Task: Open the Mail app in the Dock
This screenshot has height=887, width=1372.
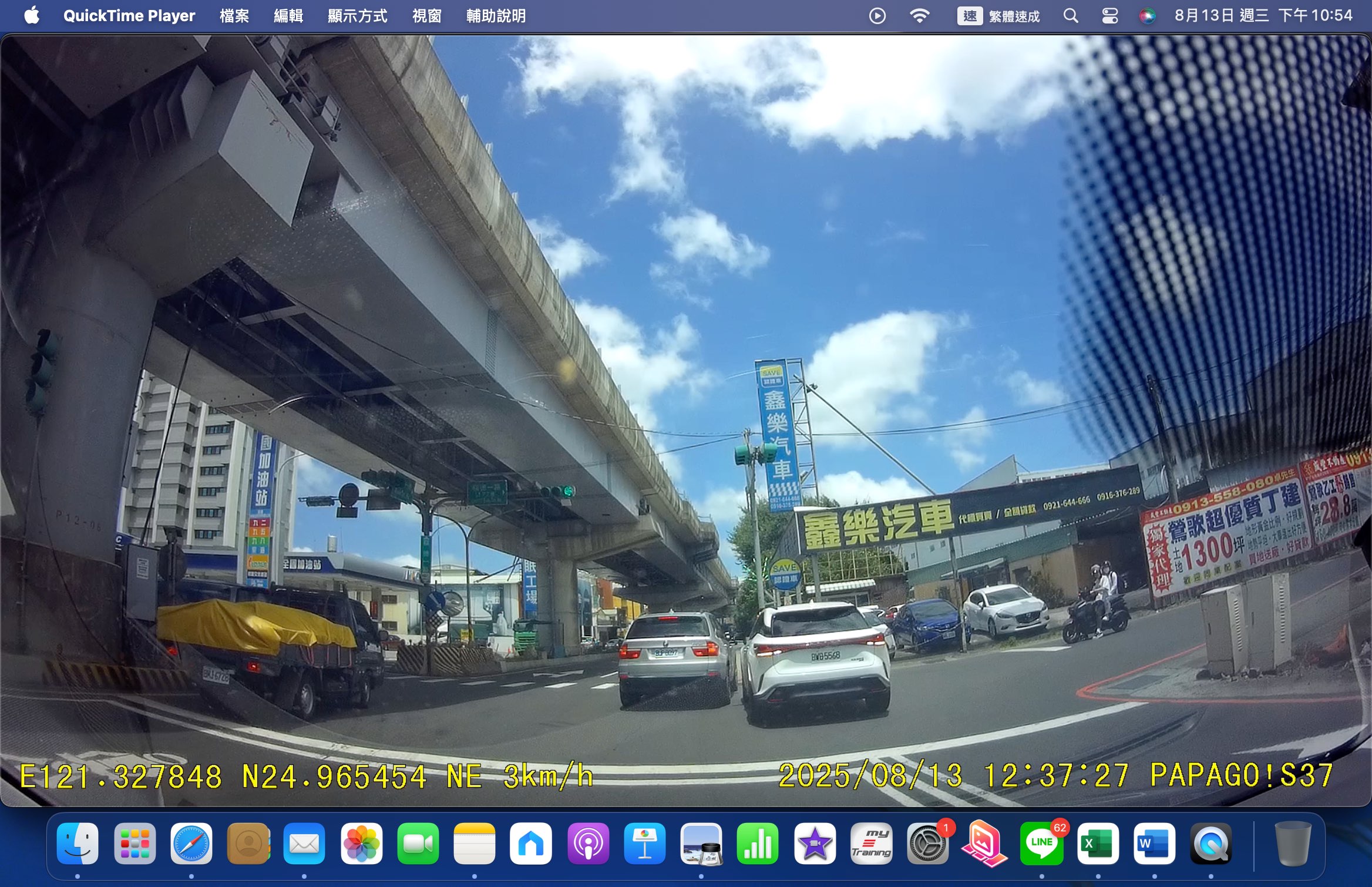Action: [304, 844]
